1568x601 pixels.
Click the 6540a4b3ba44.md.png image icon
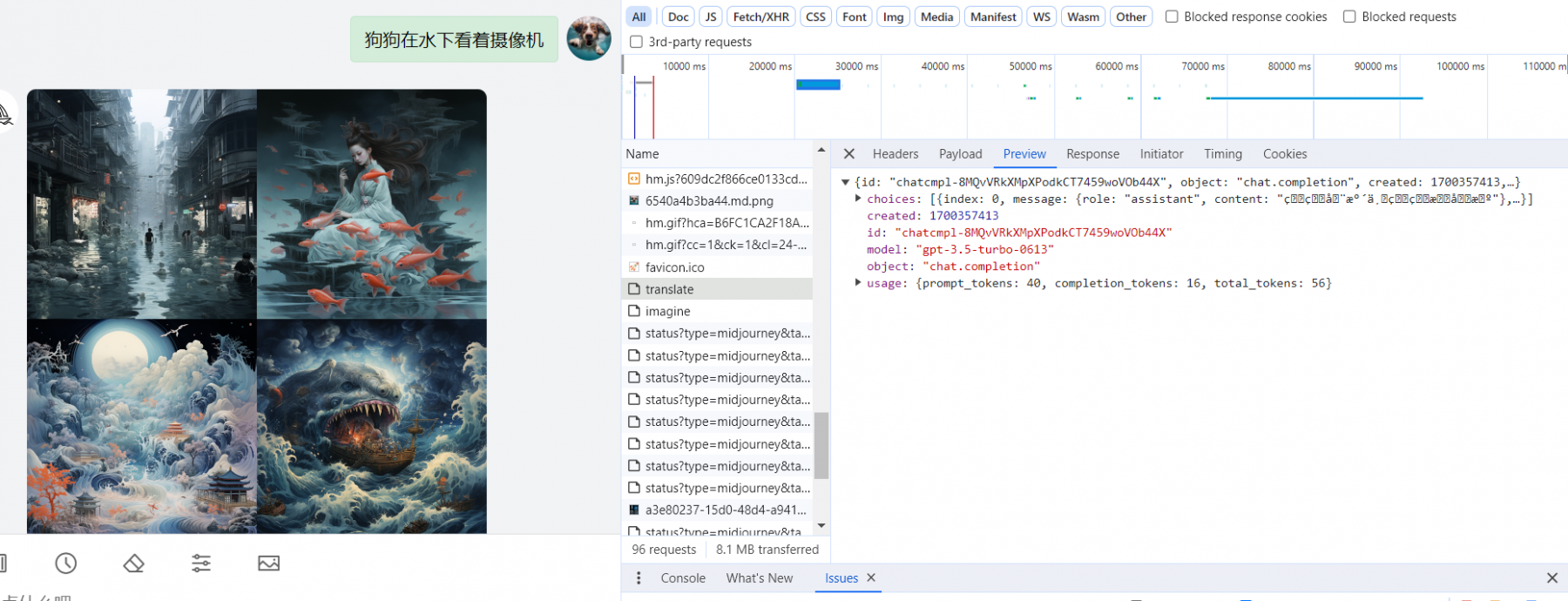pyautogui.click(x=634, y=200)
